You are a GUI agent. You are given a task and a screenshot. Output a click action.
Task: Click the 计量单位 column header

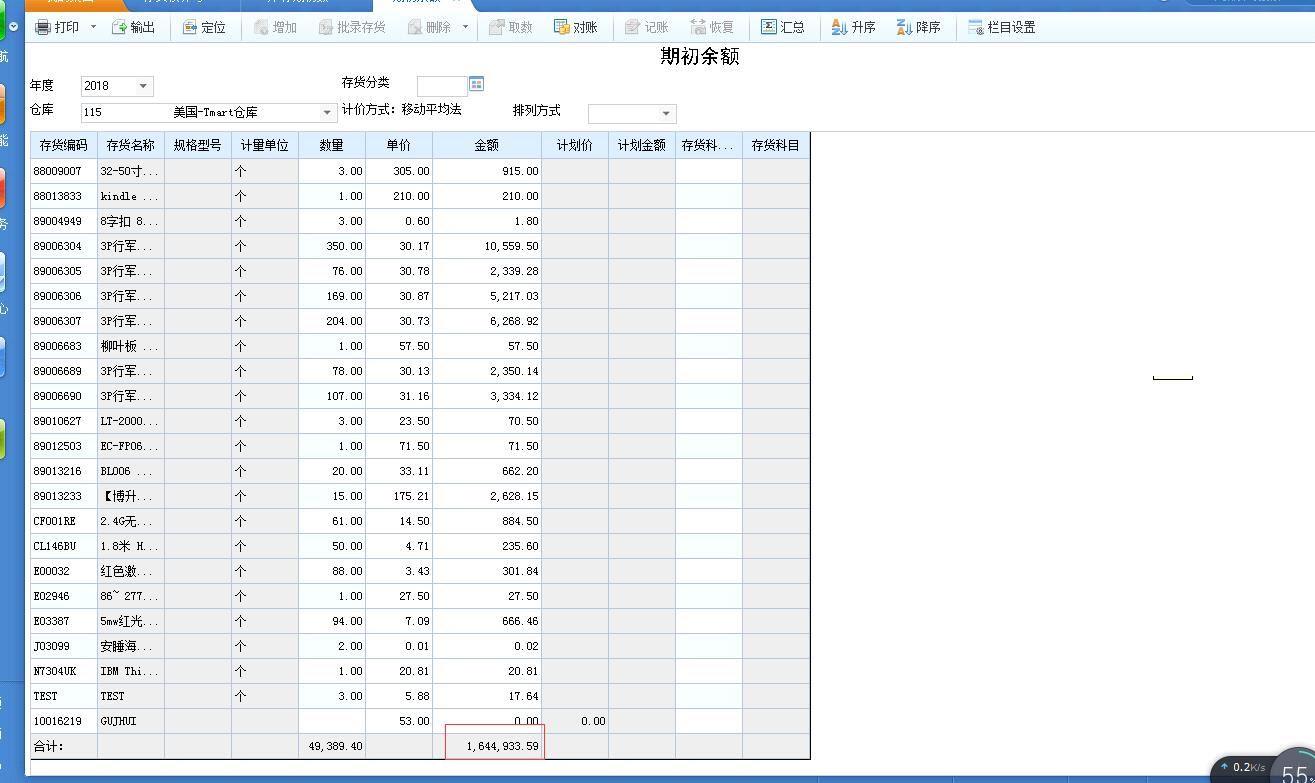tap(265, 145)
